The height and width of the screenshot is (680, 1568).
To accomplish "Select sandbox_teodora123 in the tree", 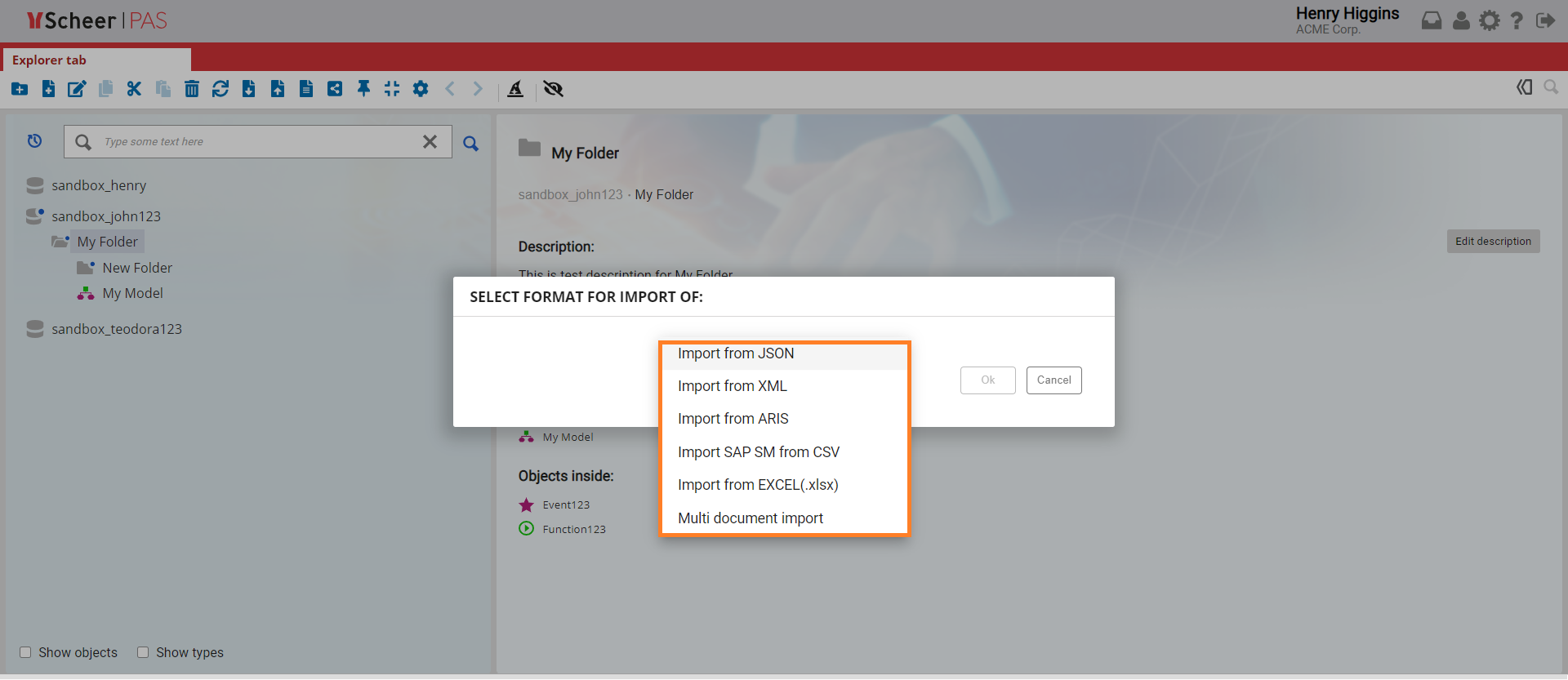I will (x=117, y=329).
